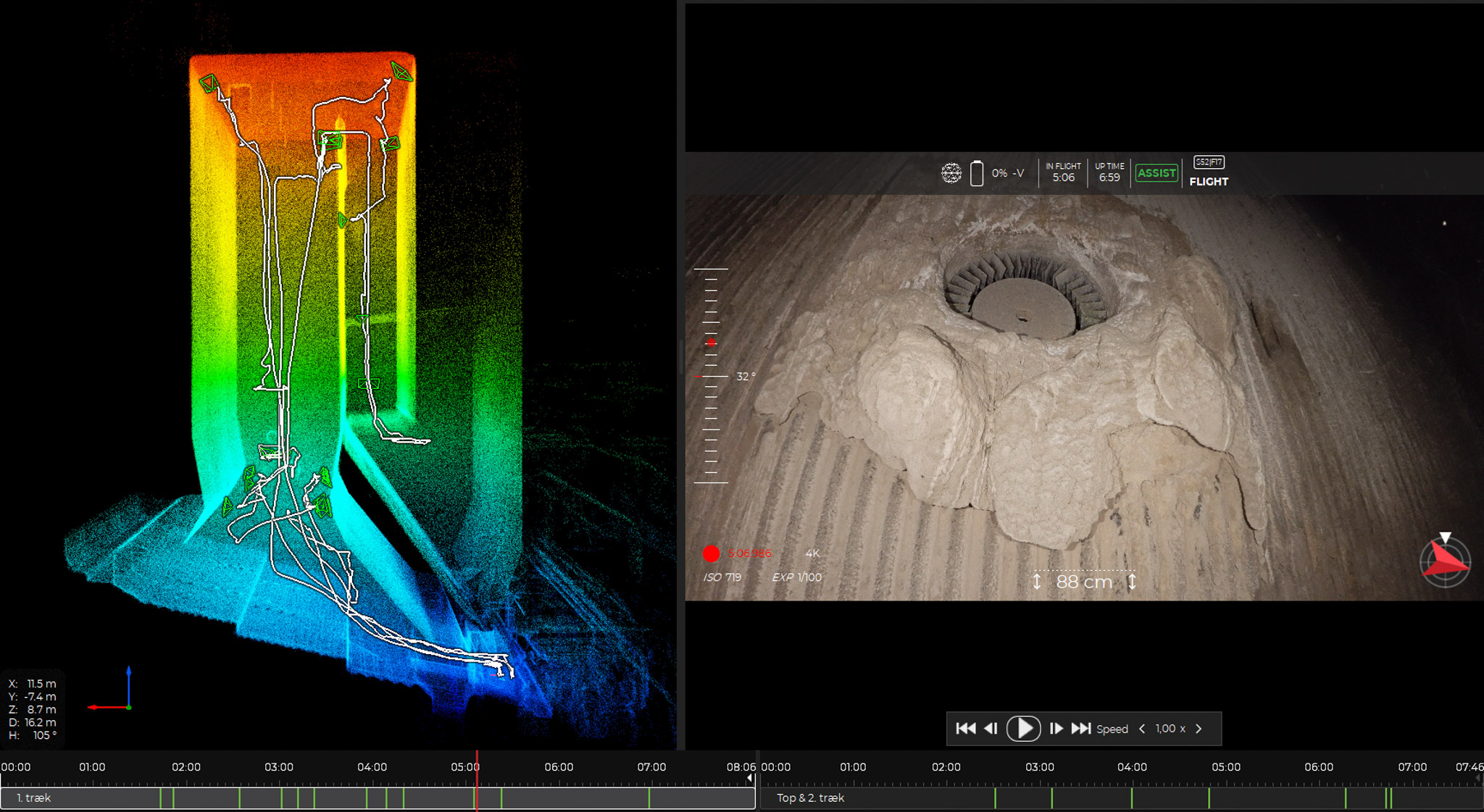
Task: Collapse the left timeline with the arrow
Action: tap(750, 777)
